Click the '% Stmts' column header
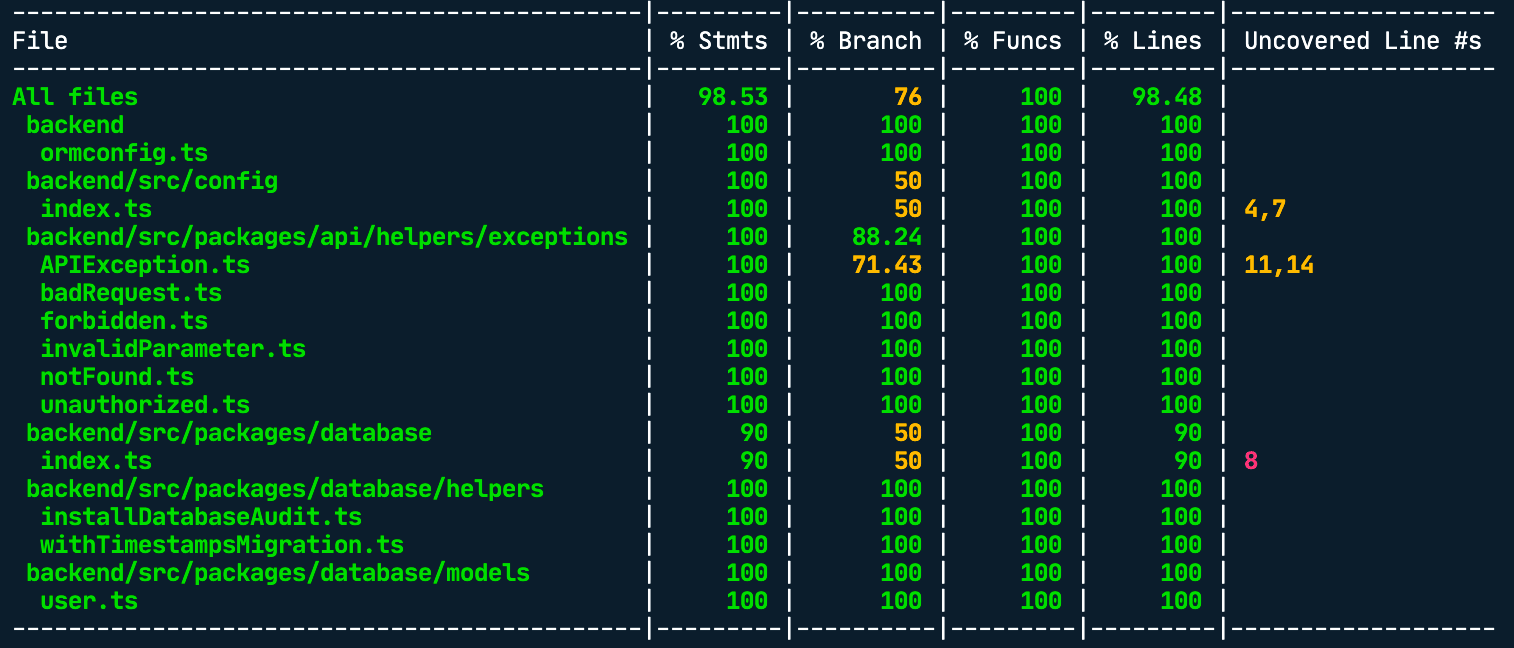The width and height of the screenshot is (1514, 648). click(719, 41)
